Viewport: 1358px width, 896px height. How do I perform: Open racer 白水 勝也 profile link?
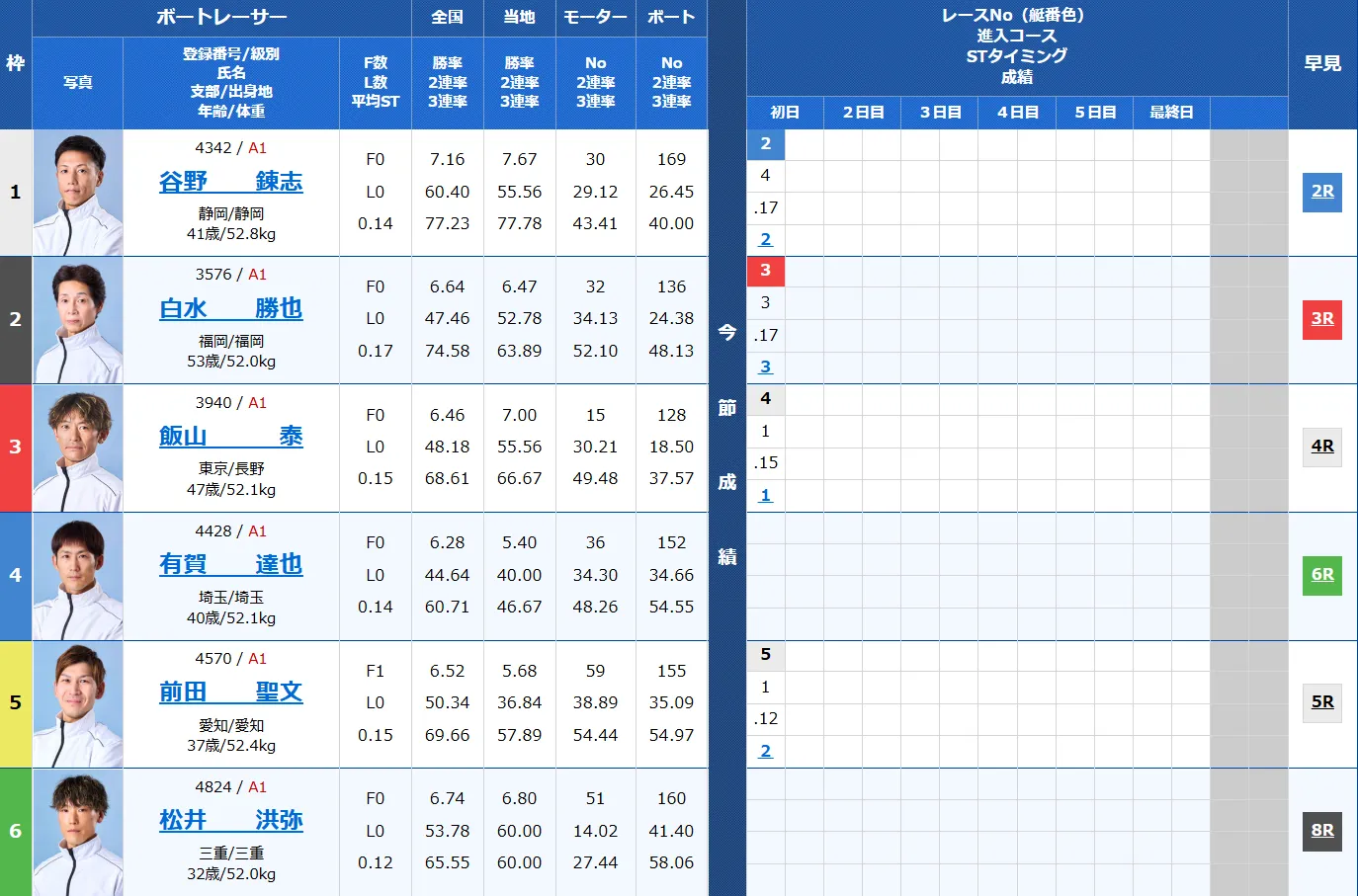click(x=230, y=309)
